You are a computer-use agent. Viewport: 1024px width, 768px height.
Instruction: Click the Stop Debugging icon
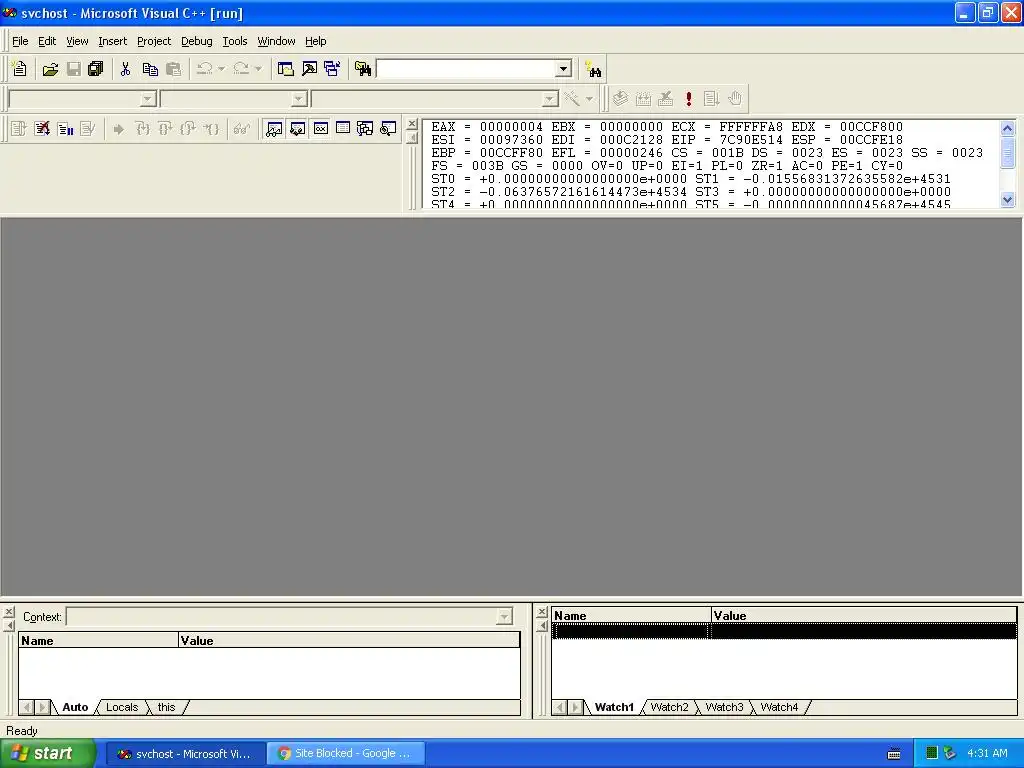coord(42,129)
